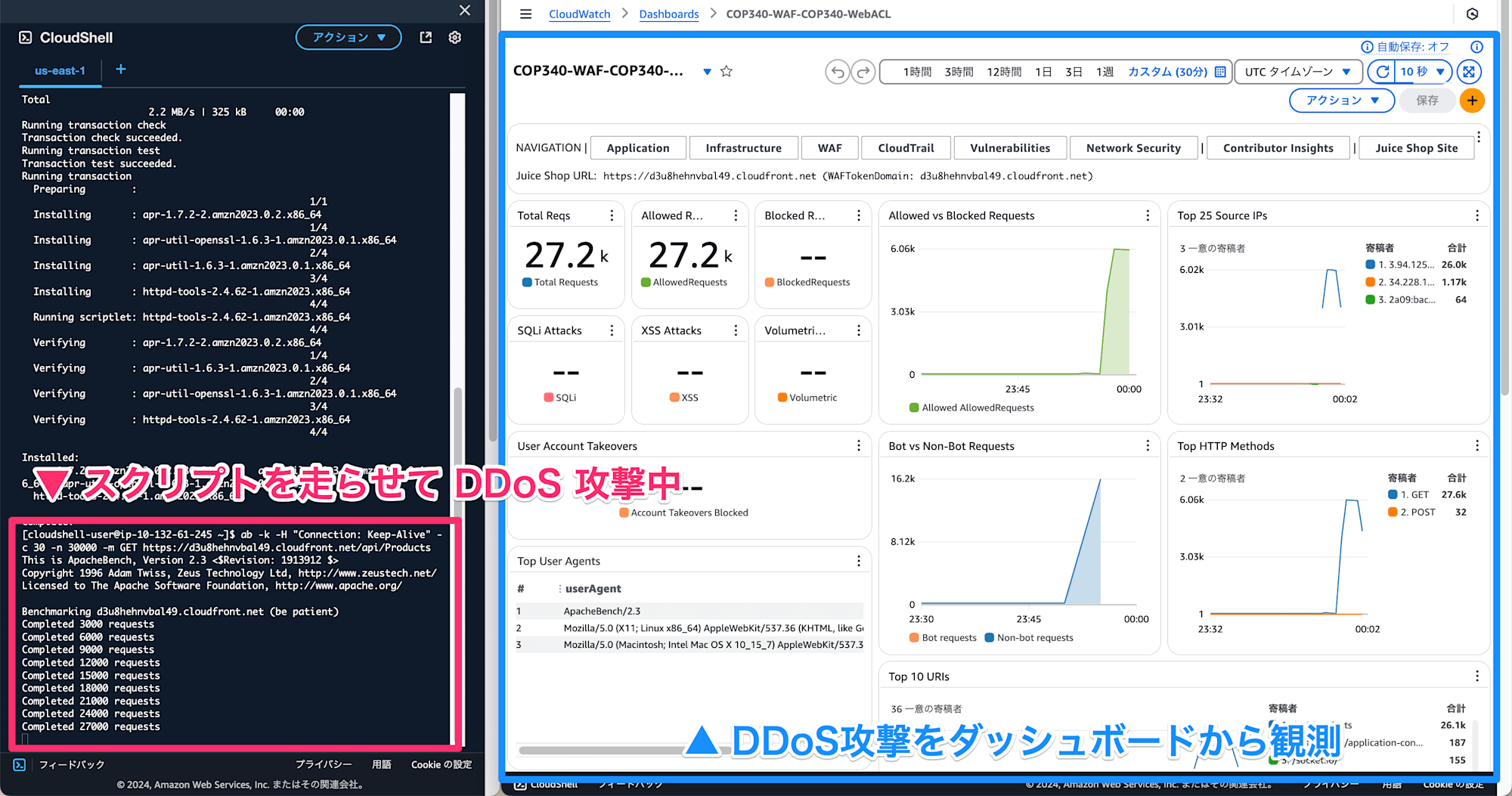
Task: Open navigation widget options menu
Action: [1479, 138]
